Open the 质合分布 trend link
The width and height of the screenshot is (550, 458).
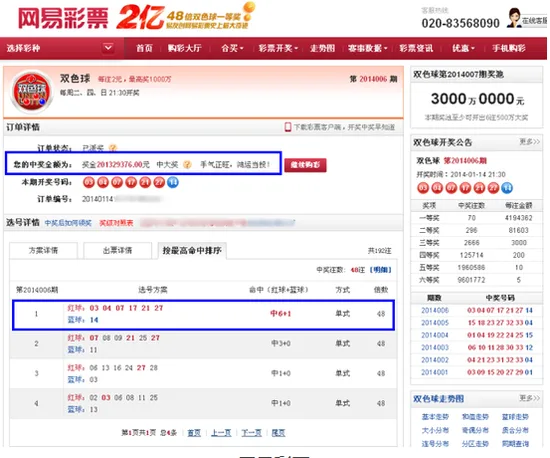click(515, 430)
